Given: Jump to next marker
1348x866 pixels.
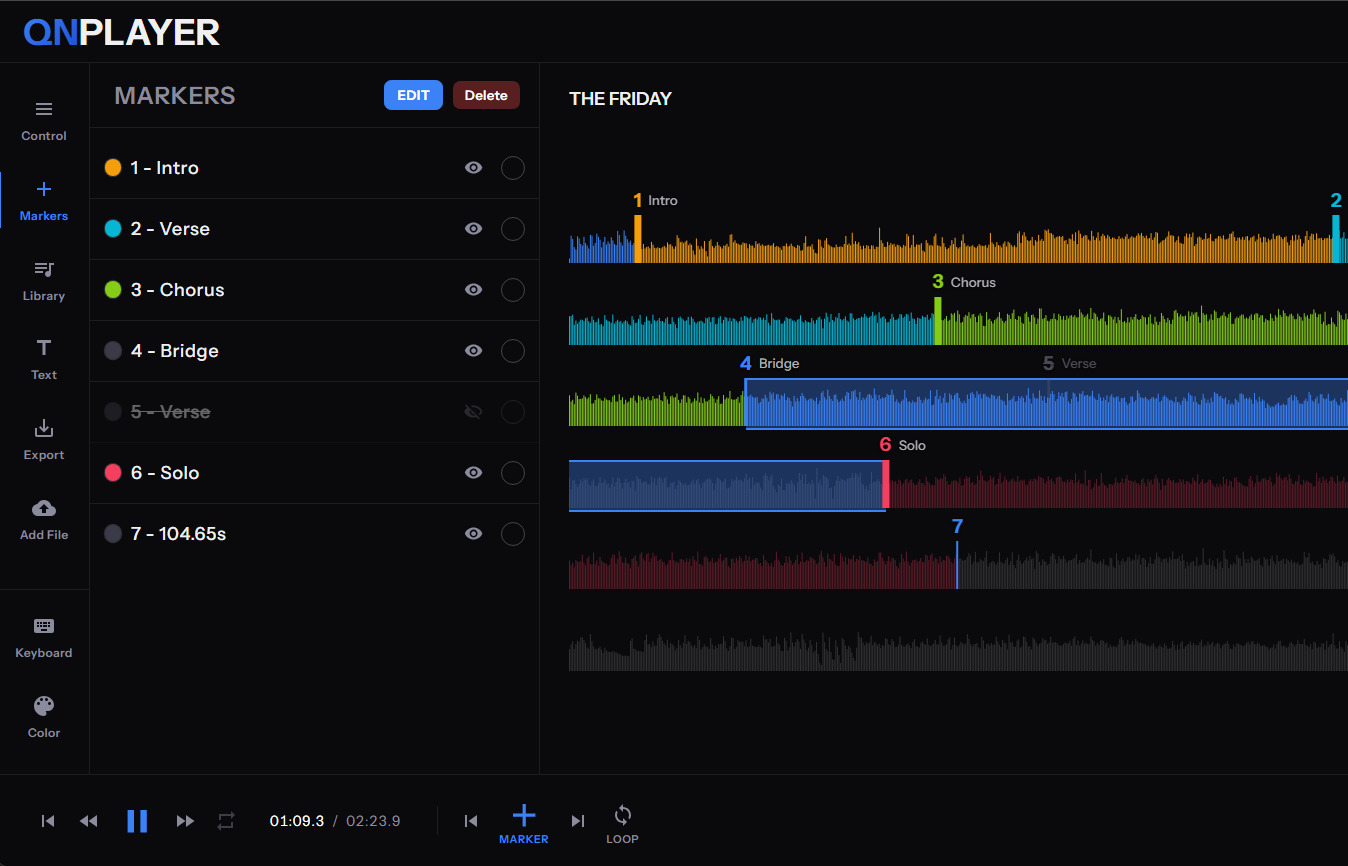Looking at the screenshot, I should [577, 821].
